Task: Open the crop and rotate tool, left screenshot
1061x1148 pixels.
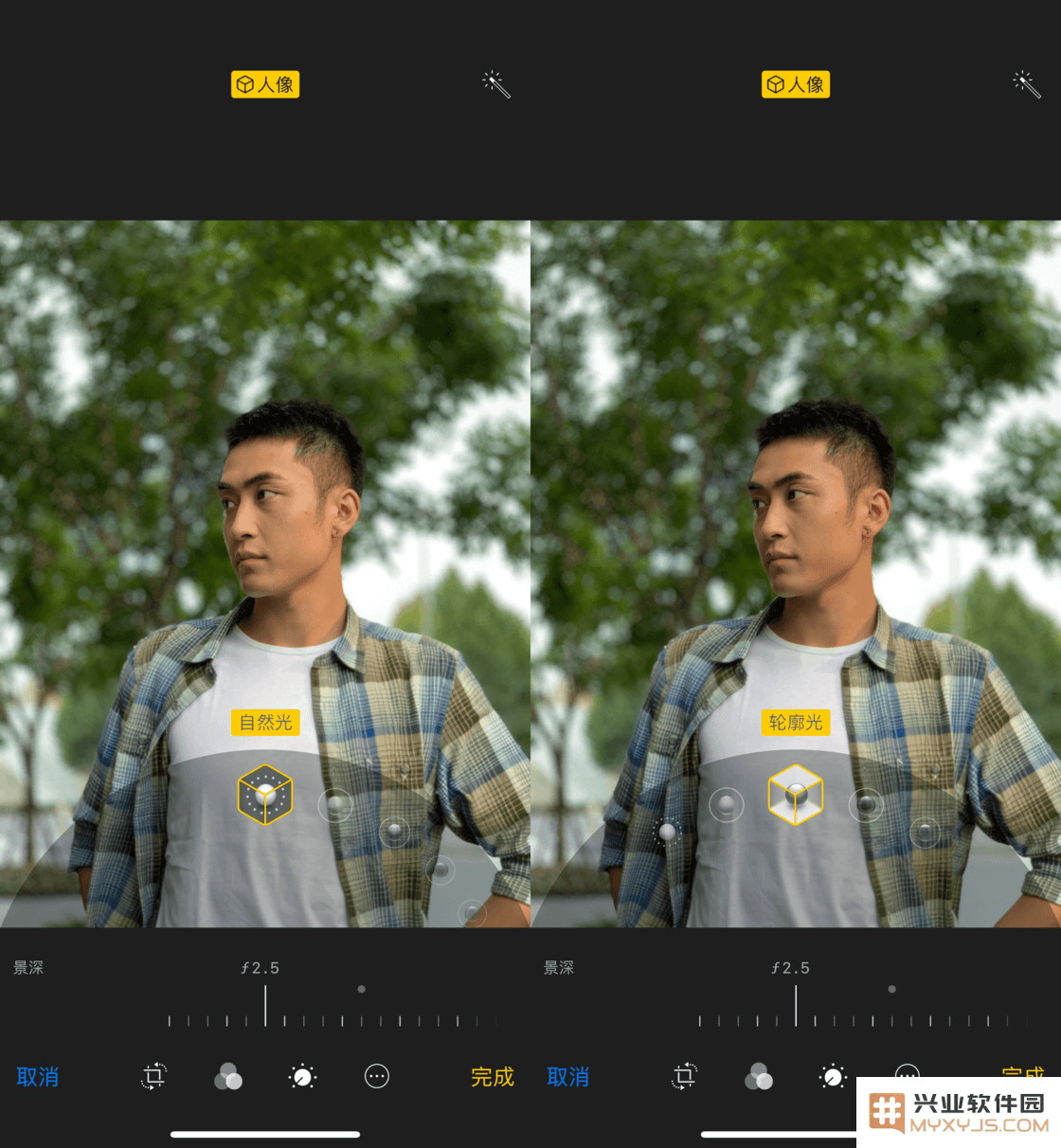Action: click(153, 1076)
